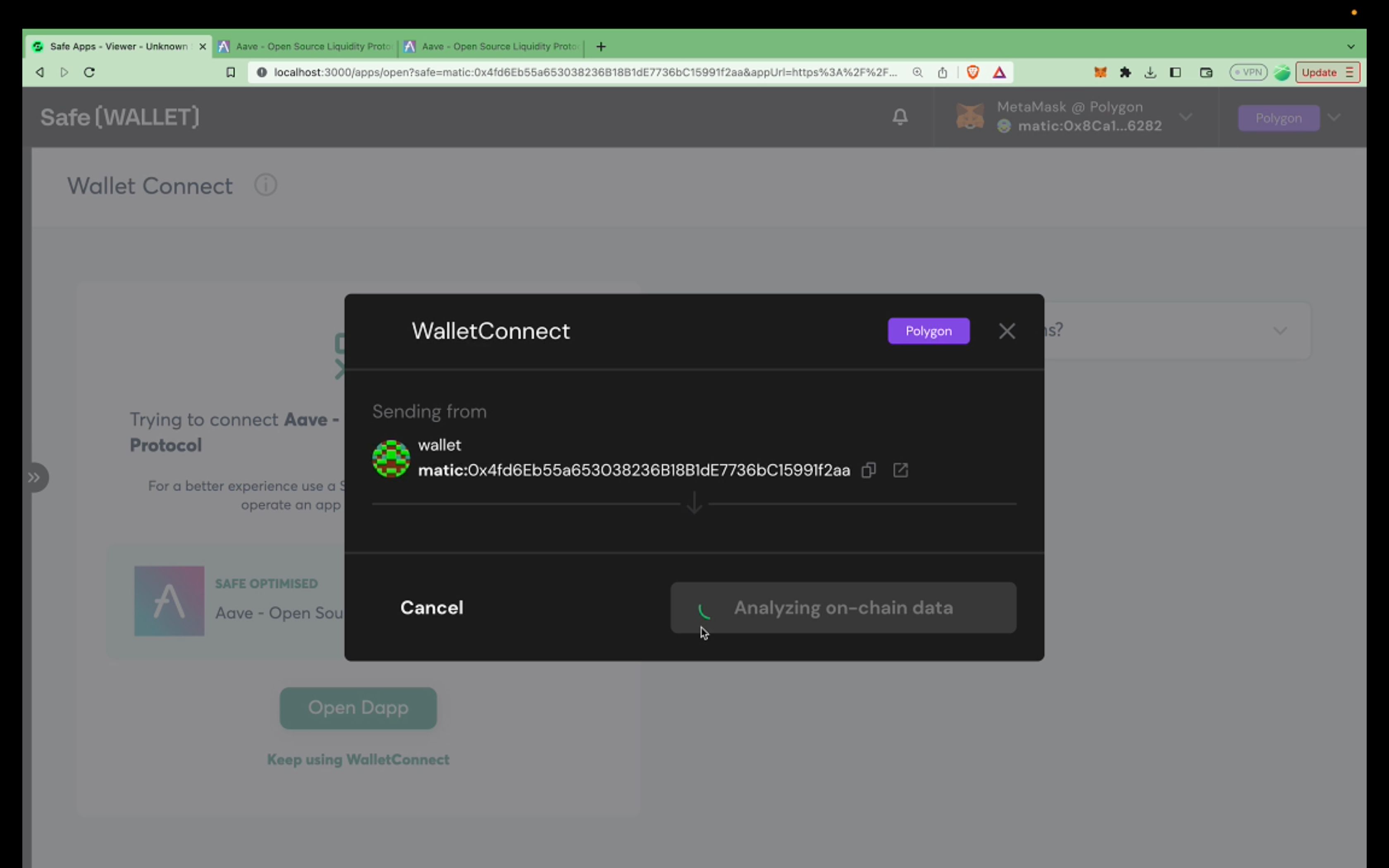Viewport: 1389px width, 868px height.
Task: Toggle the browser sidebar panel
Action: [x=1175, y=72]
